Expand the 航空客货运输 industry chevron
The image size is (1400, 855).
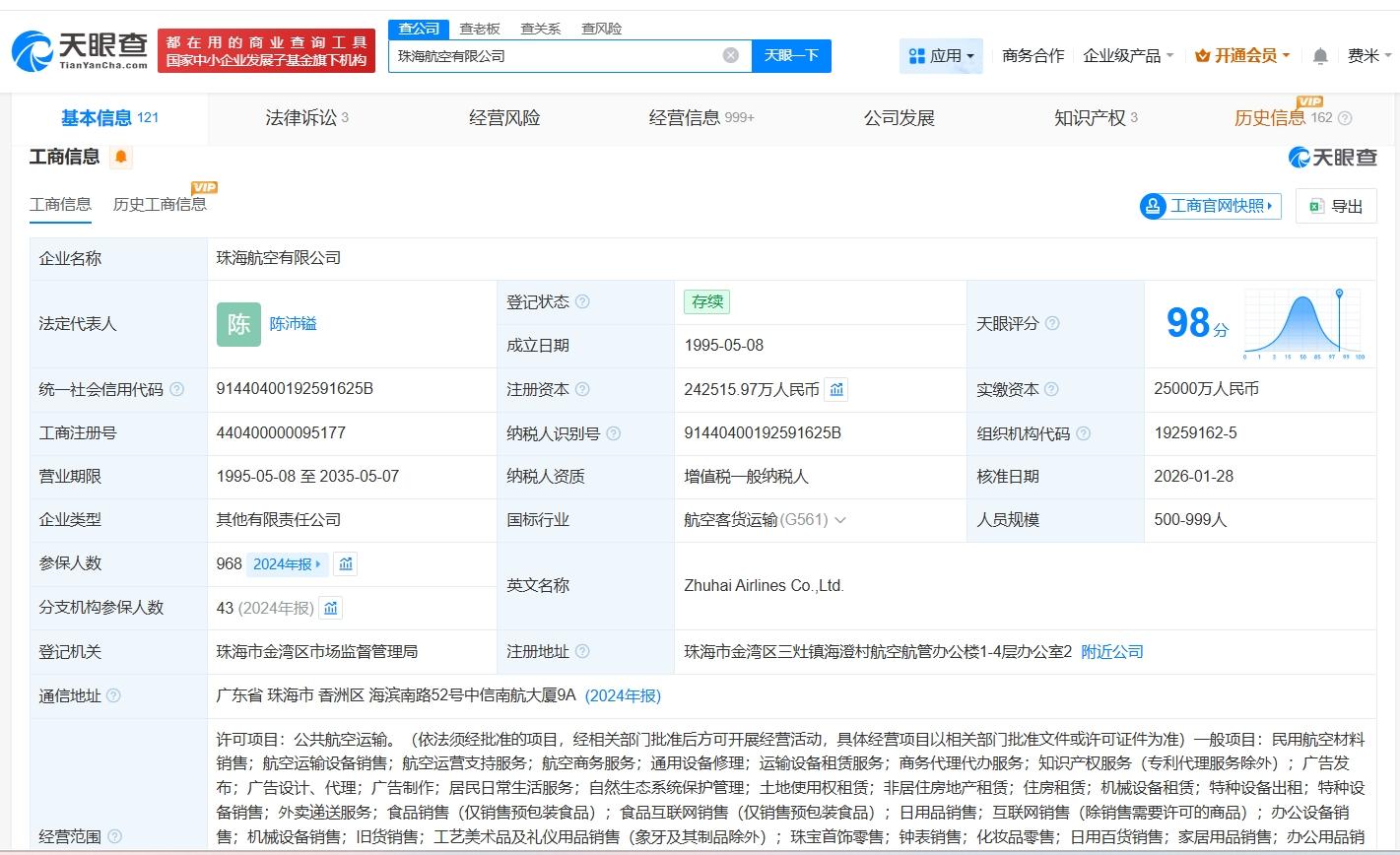840,520
